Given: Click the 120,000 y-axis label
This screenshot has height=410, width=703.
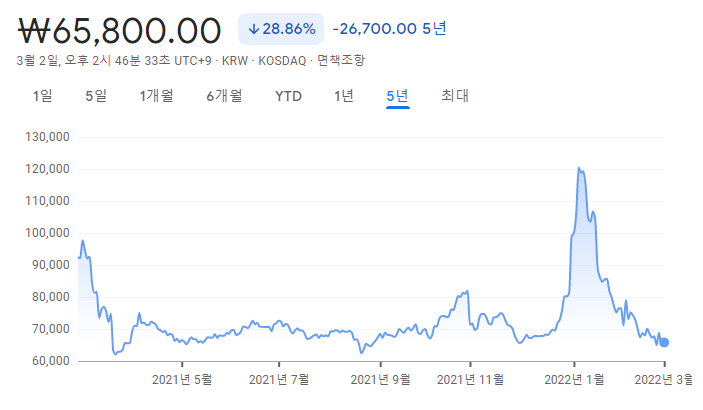Looking at the screenshot, I should click(47, 169).
